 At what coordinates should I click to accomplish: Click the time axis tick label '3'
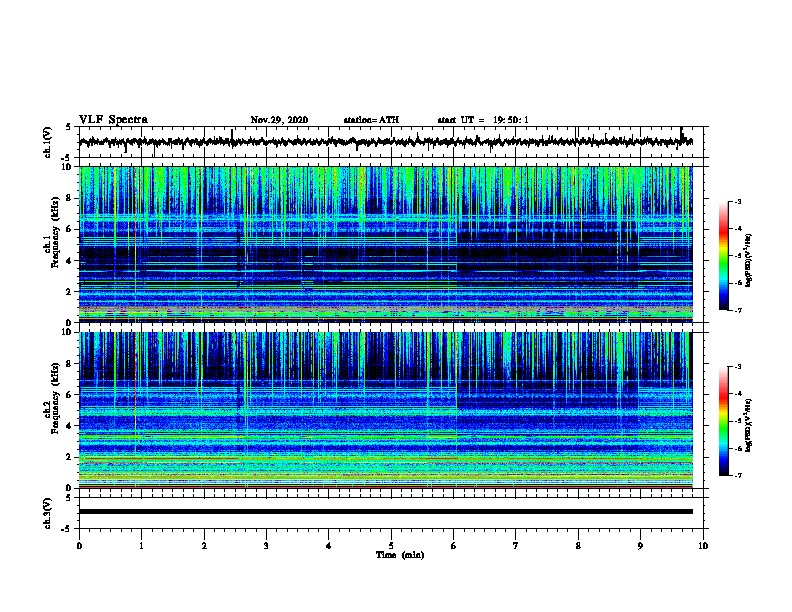click(266, 546)
